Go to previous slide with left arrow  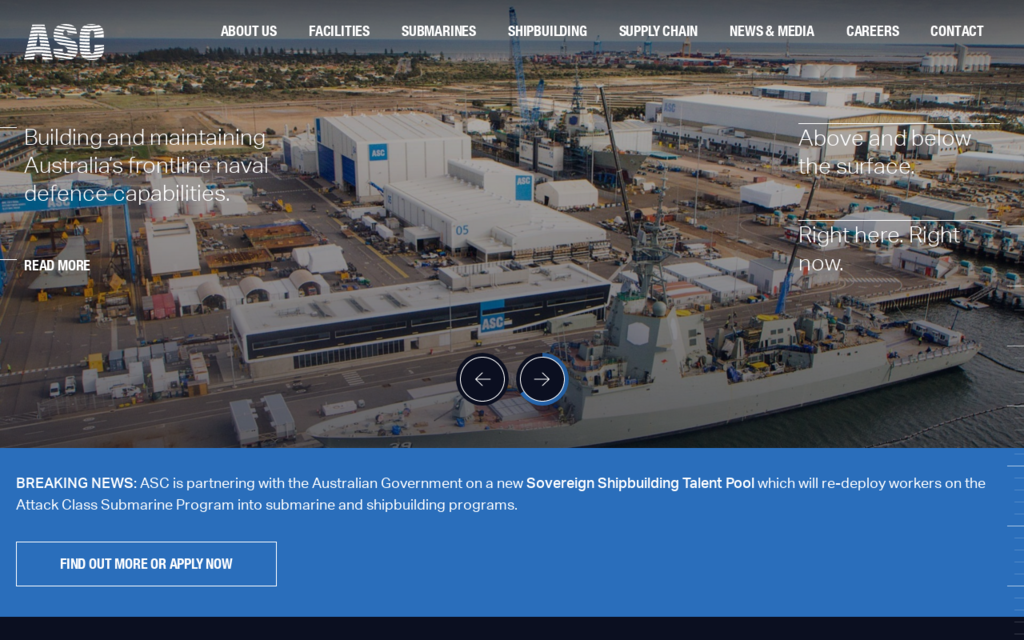click(482, 379)
